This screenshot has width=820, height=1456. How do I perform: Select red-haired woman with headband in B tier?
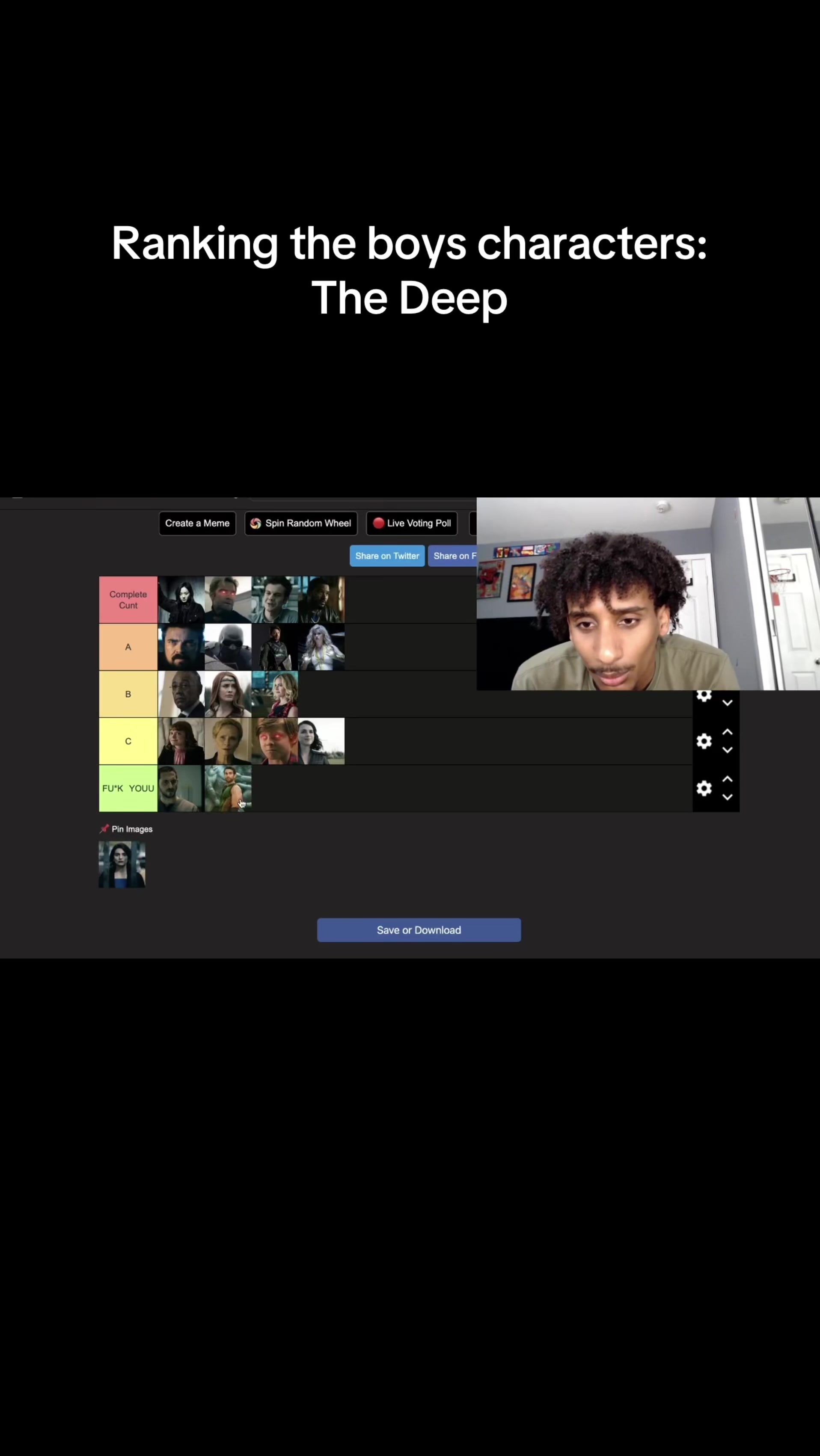(228, 694)
